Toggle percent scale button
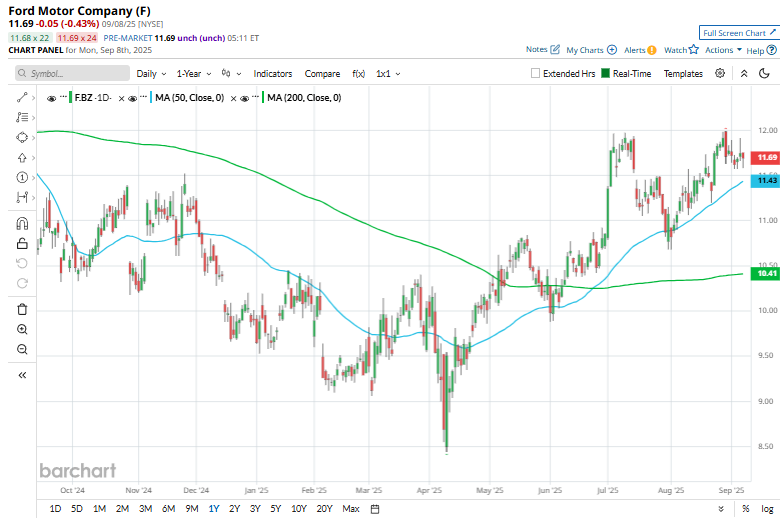This screenshot has width=780, height=525. pyautogui.click(x=746, y=509)
